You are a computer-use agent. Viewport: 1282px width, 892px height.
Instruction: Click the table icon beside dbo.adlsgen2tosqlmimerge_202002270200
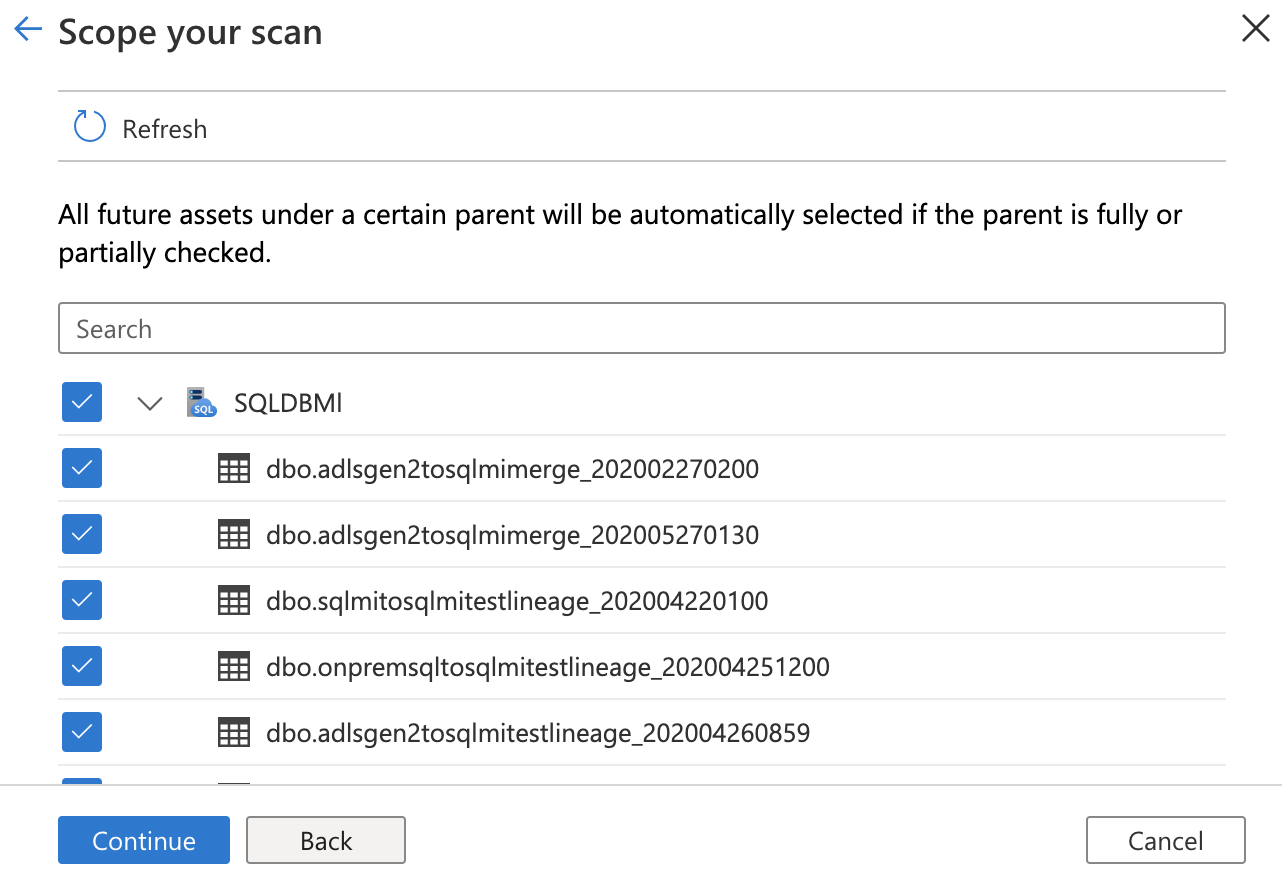pos(233,468)
